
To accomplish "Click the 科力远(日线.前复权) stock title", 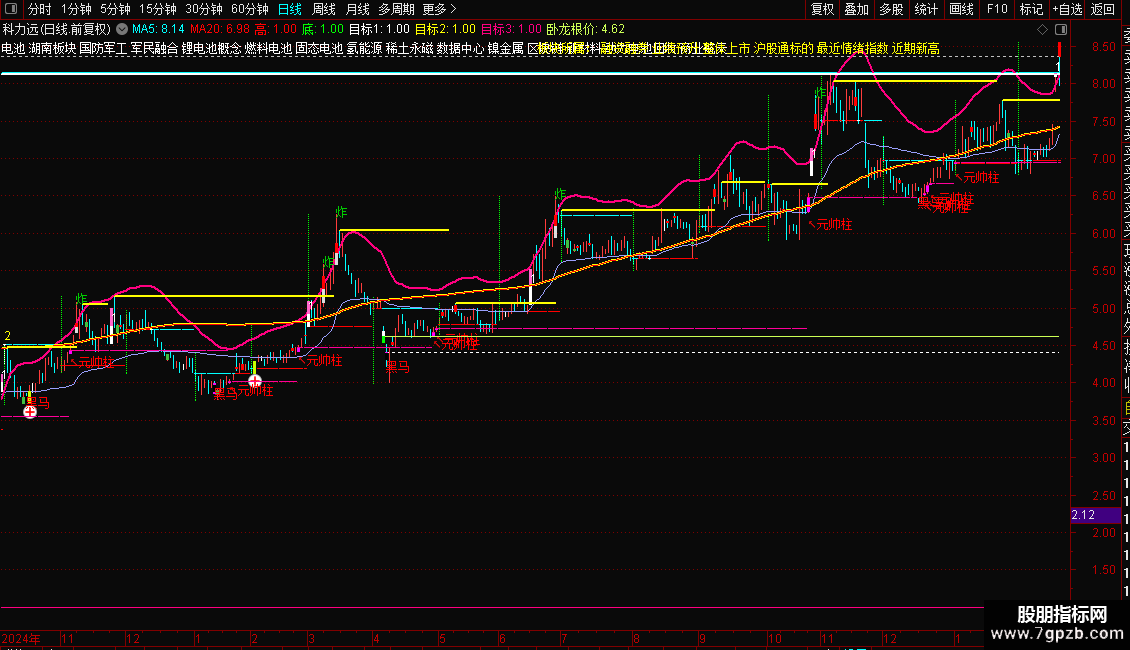I will point(57,29).
